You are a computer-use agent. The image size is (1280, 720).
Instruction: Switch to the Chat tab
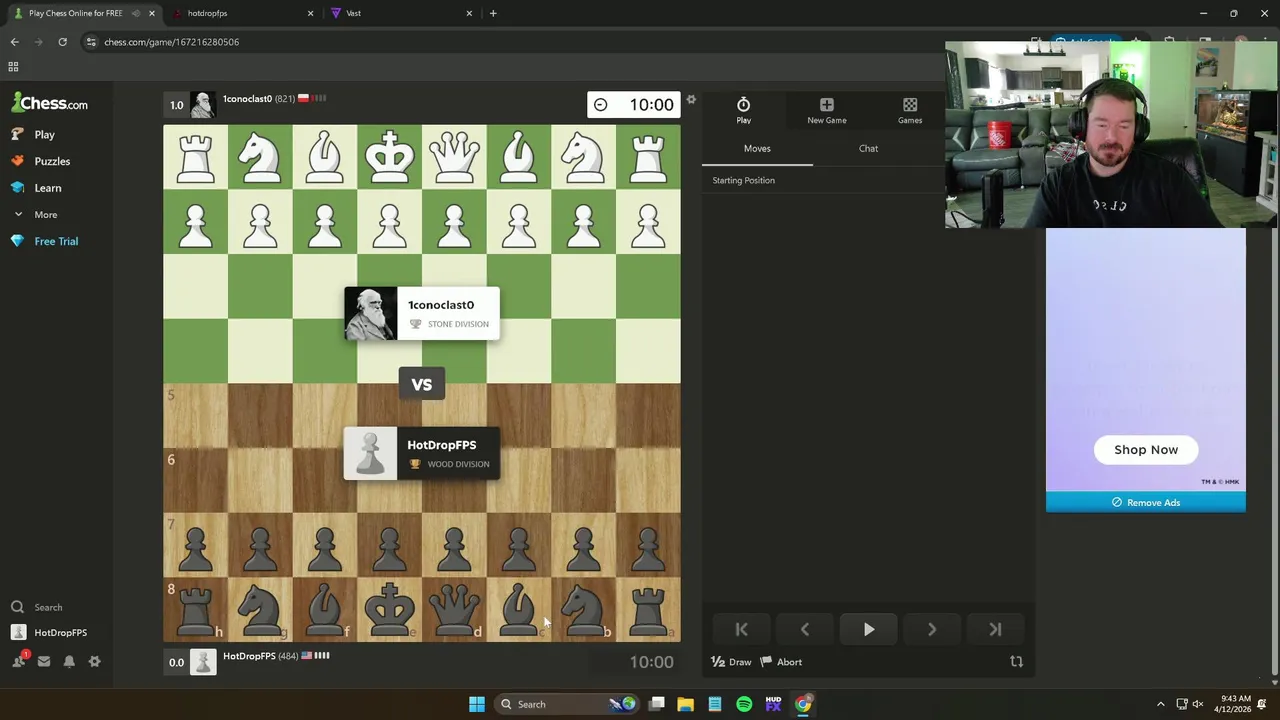pos(868,148)
